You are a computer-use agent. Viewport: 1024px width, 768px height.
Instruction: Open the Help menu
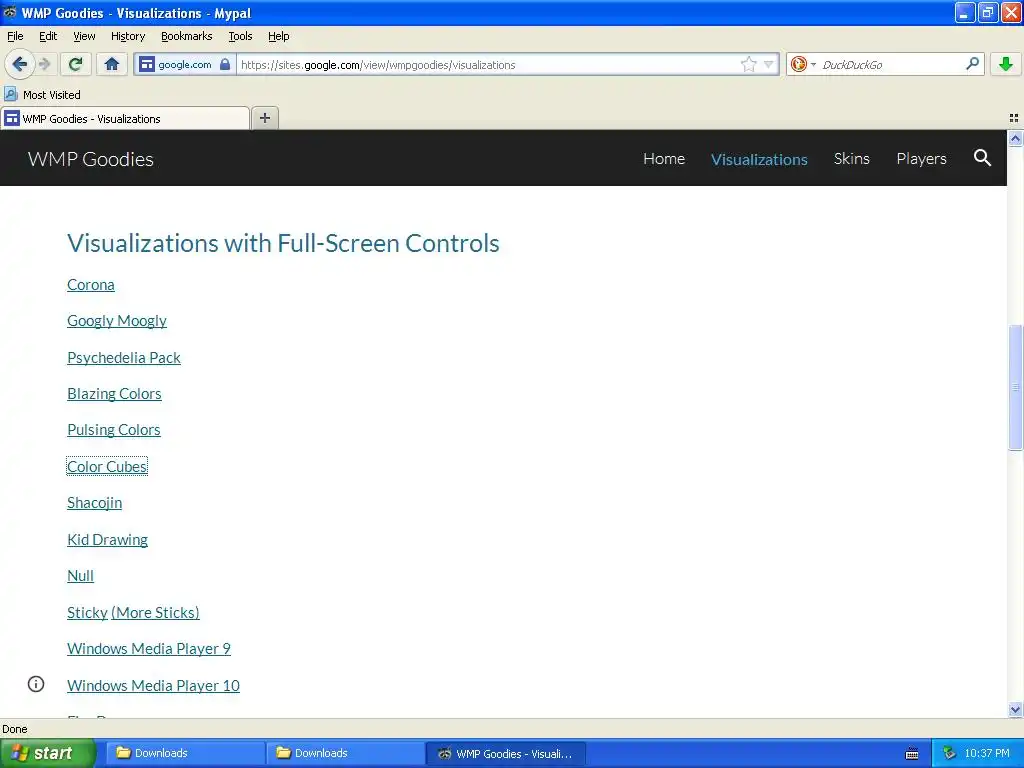pyautogui.click(x=278, y=37)
